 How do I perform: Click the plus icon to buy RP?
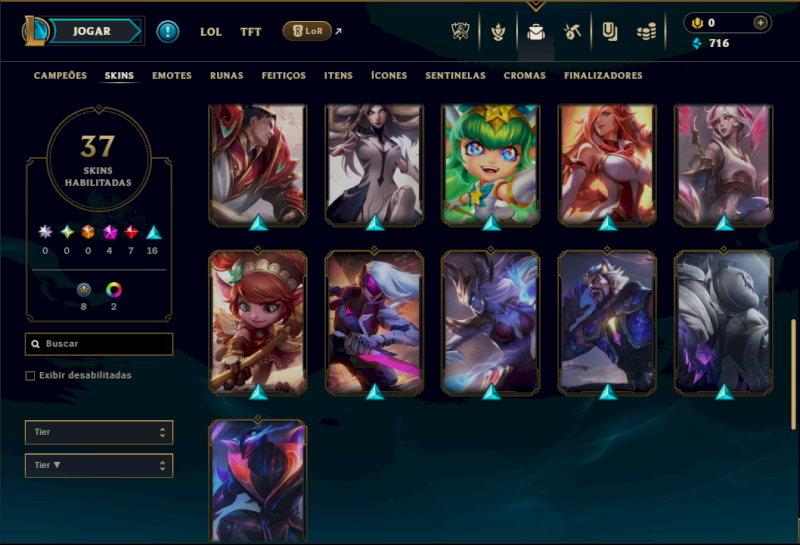[x=760, y=23]
